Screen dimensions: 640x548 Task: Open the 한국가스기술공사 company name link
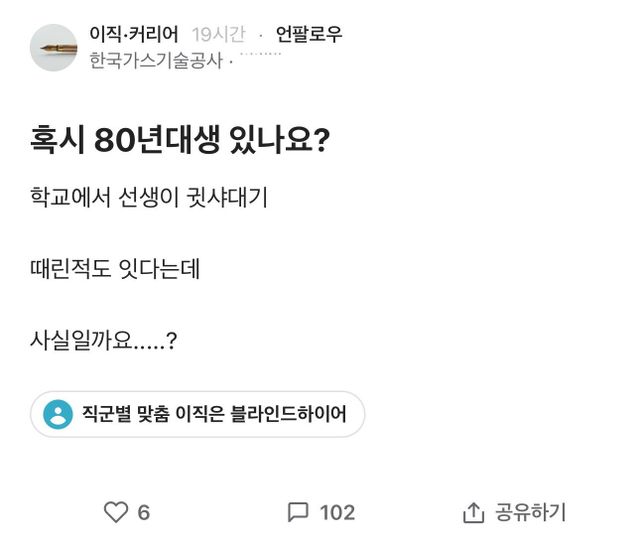[155, 61]
